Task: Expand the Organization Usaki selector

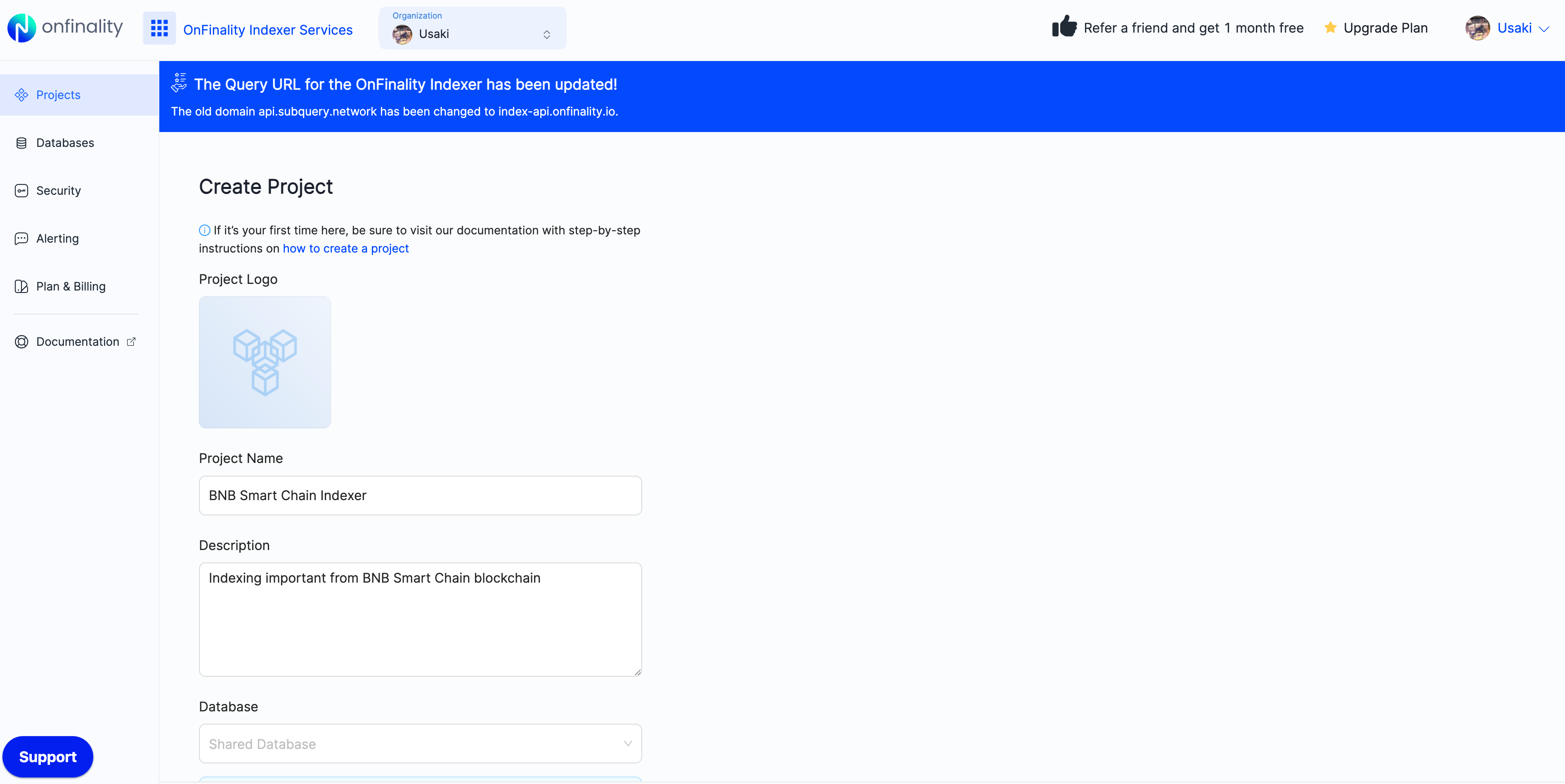Action: click(472, 28)
